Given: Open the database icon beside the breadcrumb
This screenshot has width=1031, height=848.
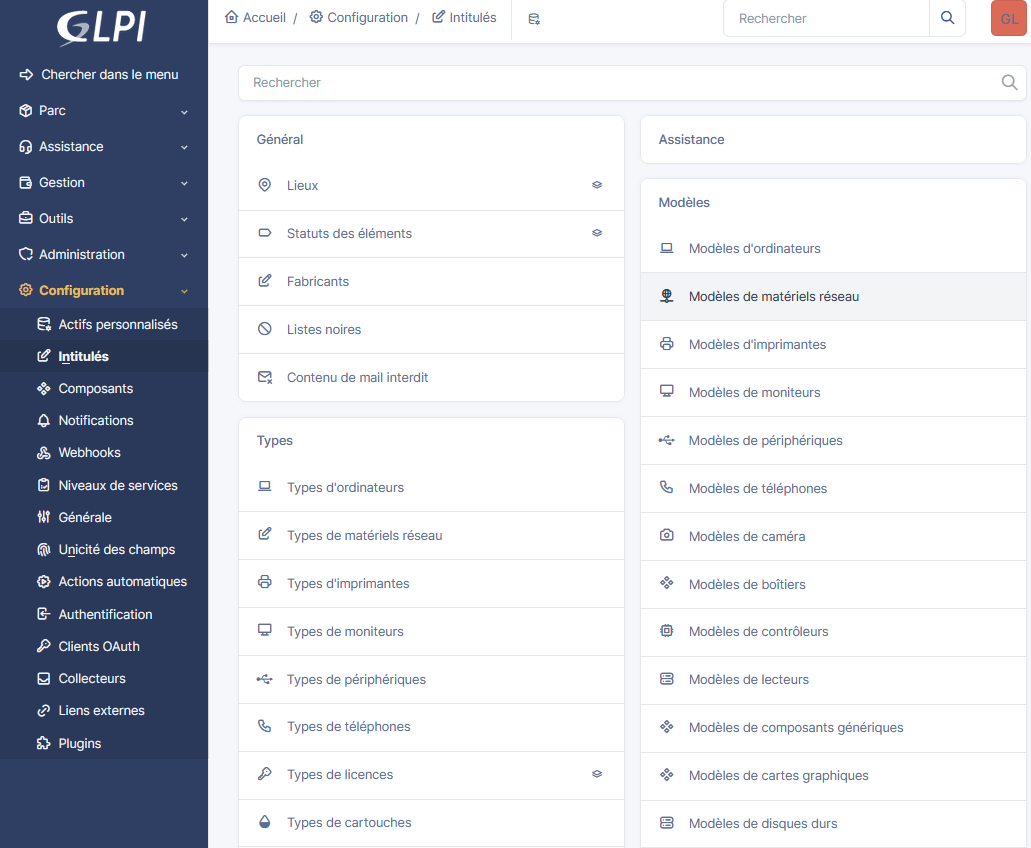Looking at the screenshot, I should (x=534, y=19).
